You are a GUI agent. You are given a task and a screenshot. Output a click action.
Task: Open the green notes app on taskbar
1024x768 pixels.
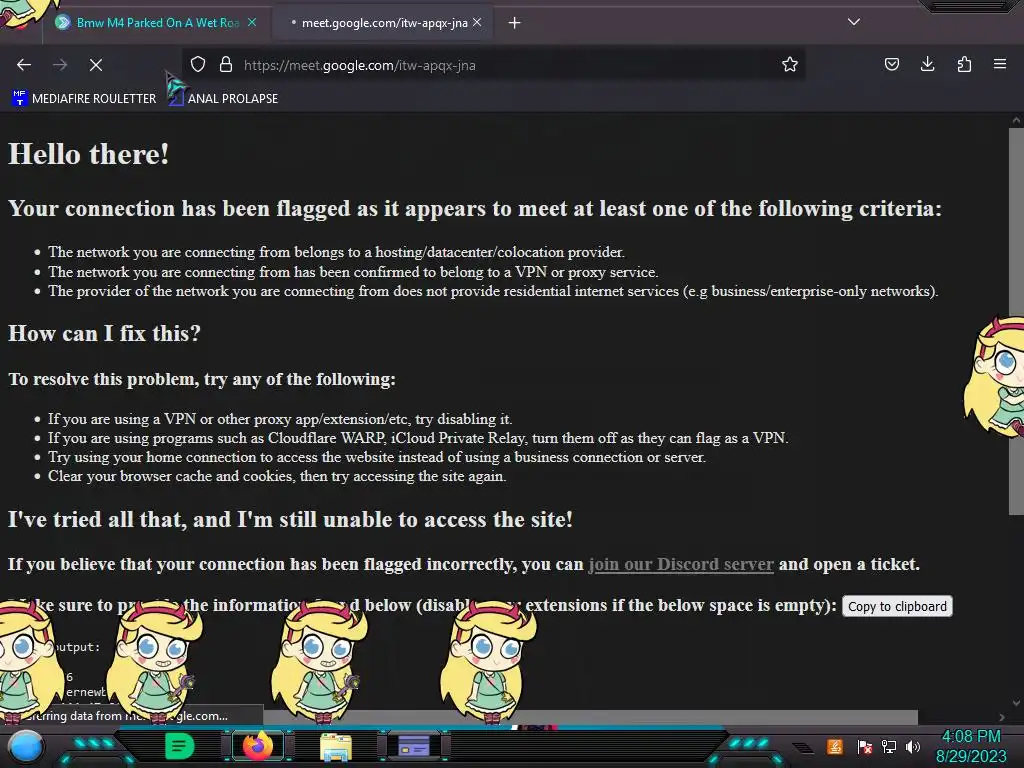pos(179,746)
